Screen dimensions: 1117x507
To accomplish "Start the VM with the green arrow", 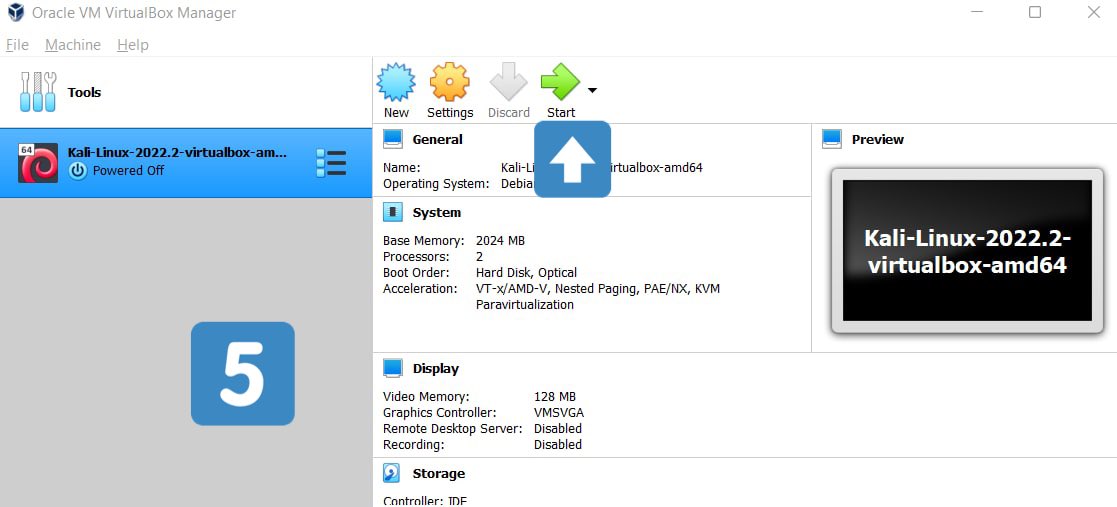I will tap(561, 82).
